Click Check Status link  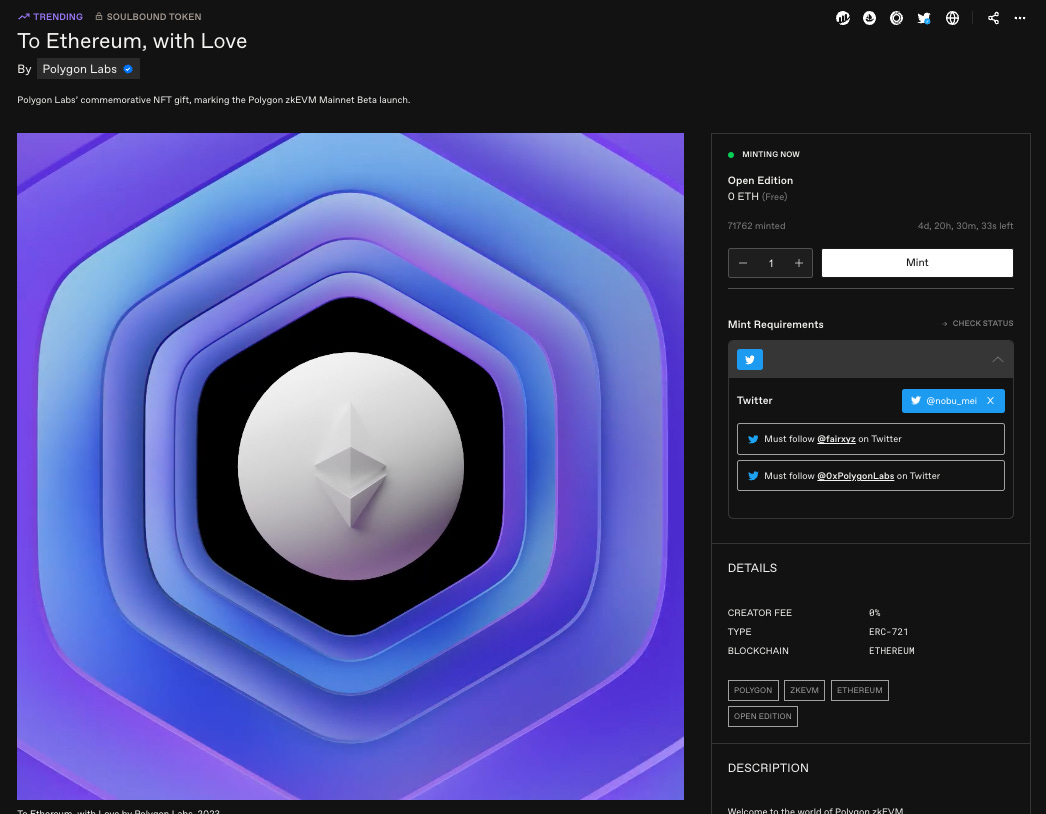pos(977,324)
